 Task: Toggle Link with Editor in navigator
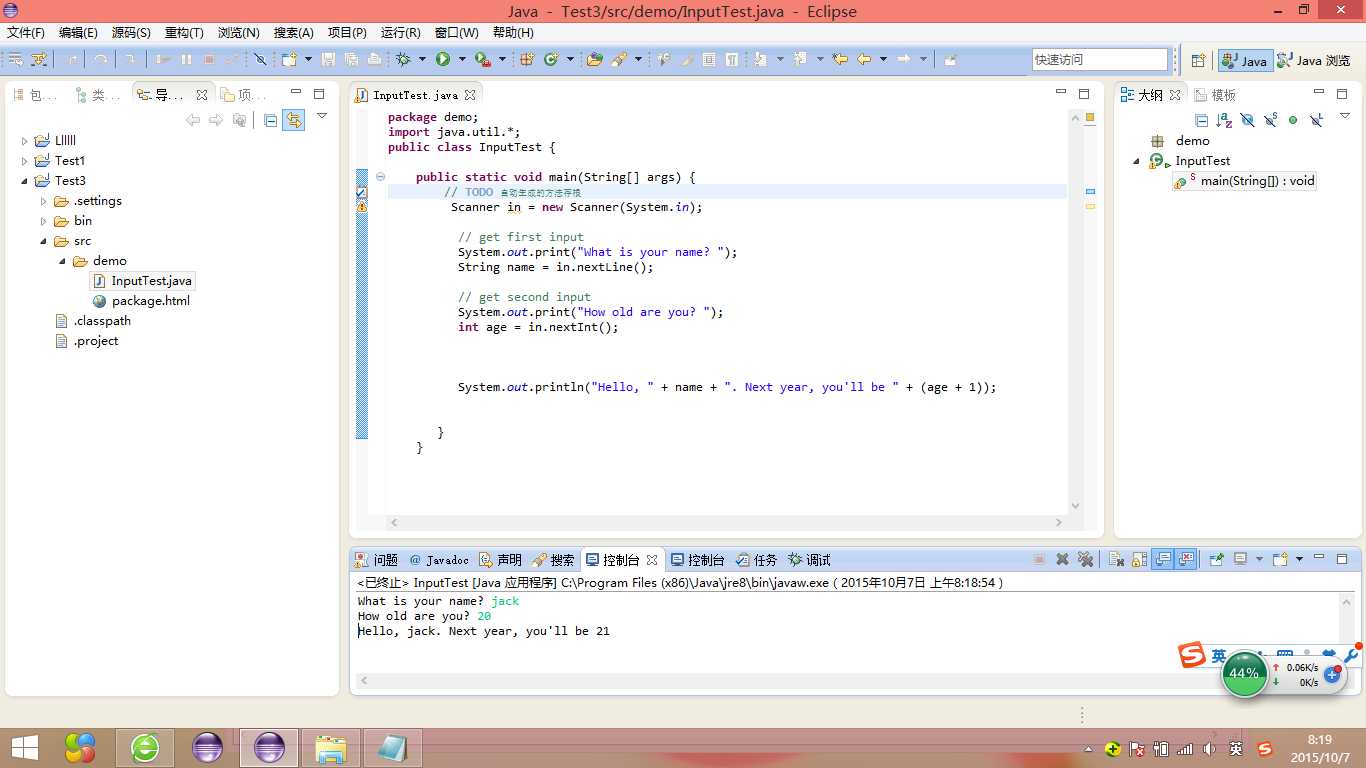(x=293, y=120)
